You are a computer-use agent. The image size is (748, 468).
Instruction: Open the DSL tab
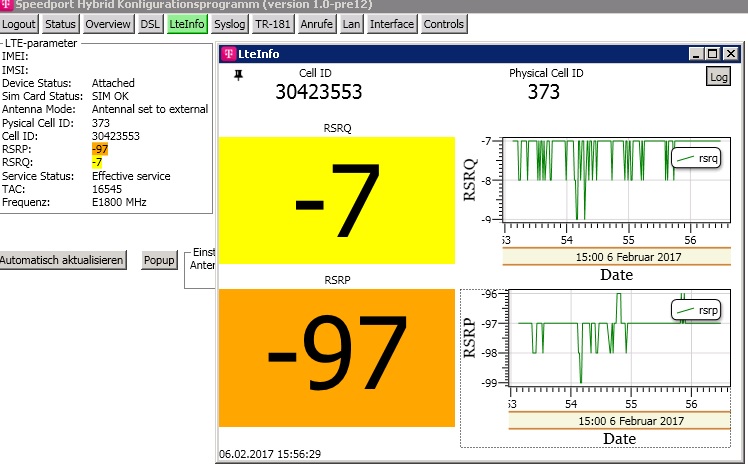[x=150, y=24]
